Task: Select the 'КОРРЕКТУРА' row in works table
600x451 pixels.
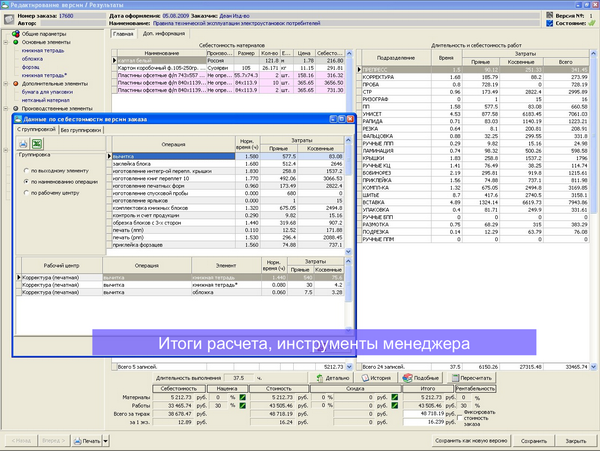Action: point(378,76)
